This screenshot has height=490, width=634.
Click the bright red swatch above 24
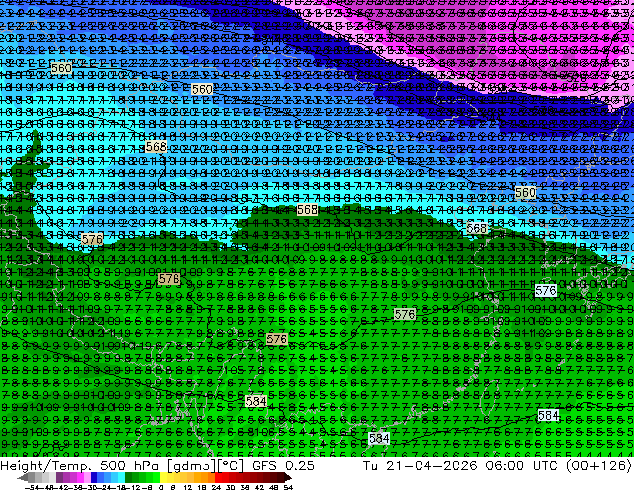pyautogui.click(x=218, y=477)
